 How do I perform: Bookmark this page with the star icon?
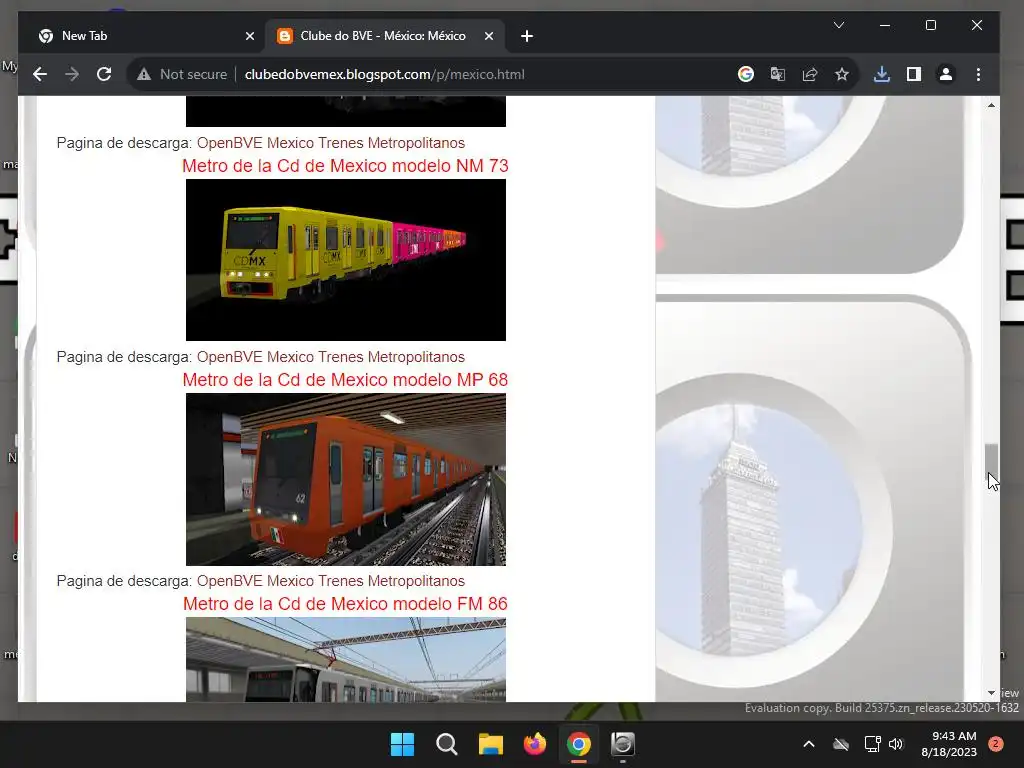coord(842,74)
